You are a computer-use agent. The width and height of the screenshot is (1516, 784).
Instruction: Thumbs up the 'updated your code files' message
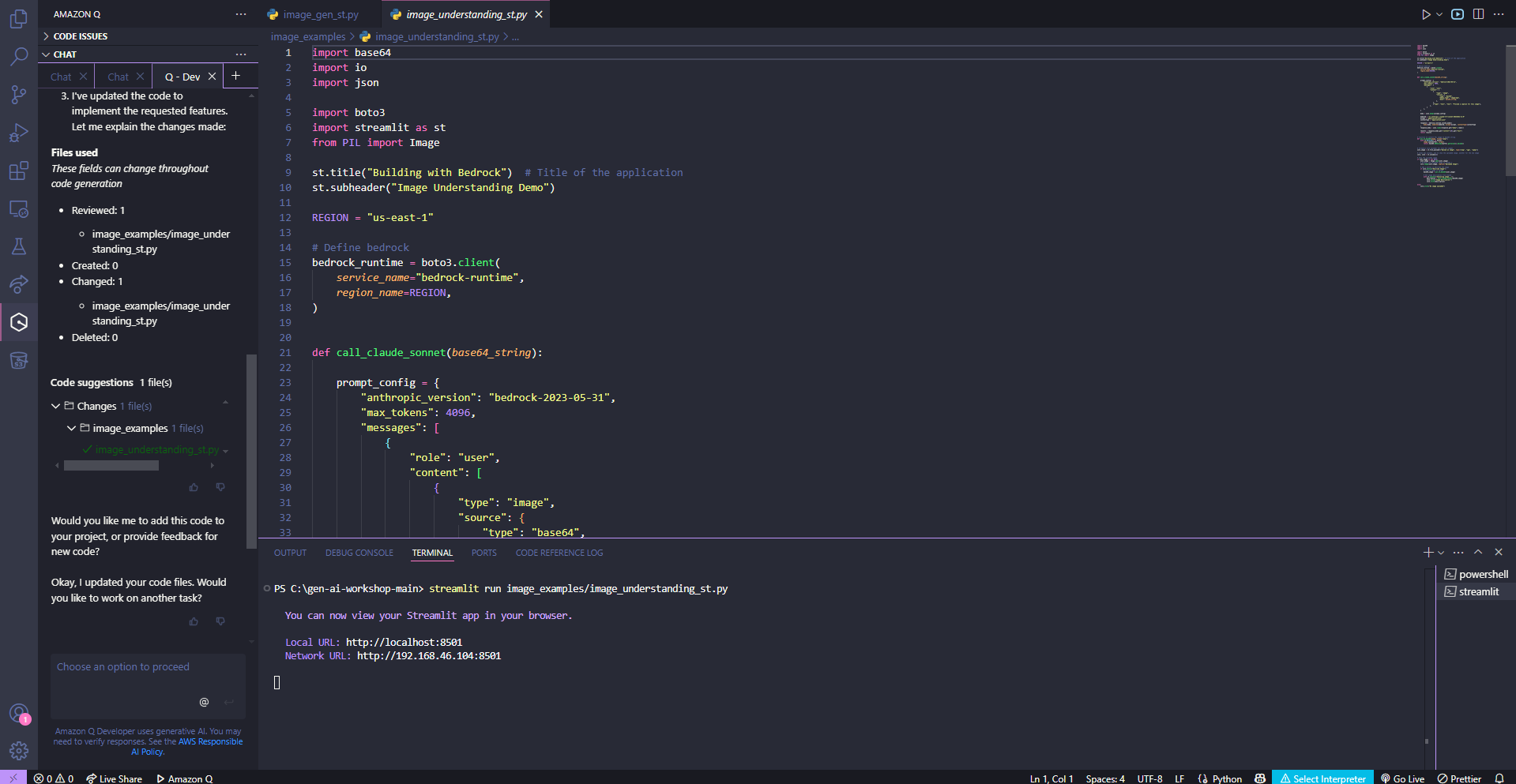click(194, 621)
